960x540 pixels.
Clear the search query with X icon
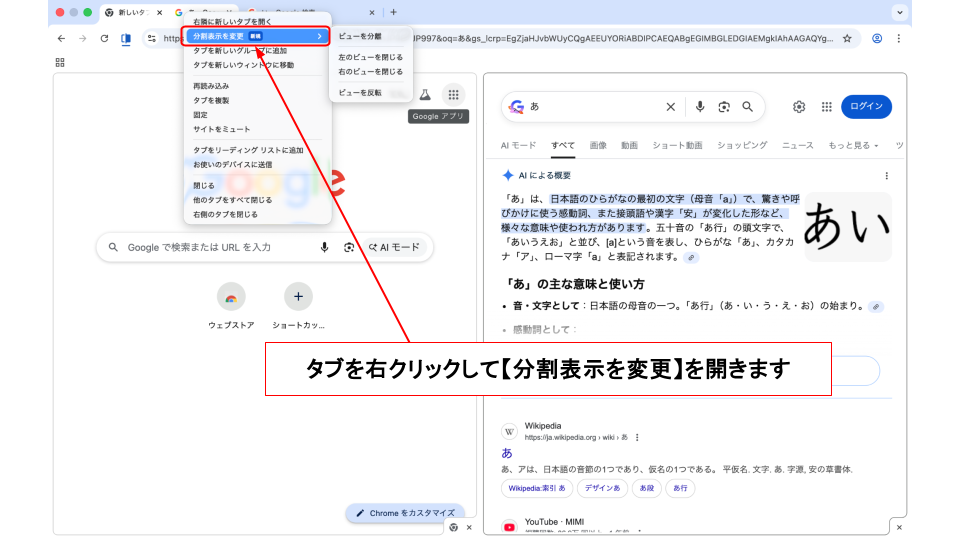tap(671, 107)
